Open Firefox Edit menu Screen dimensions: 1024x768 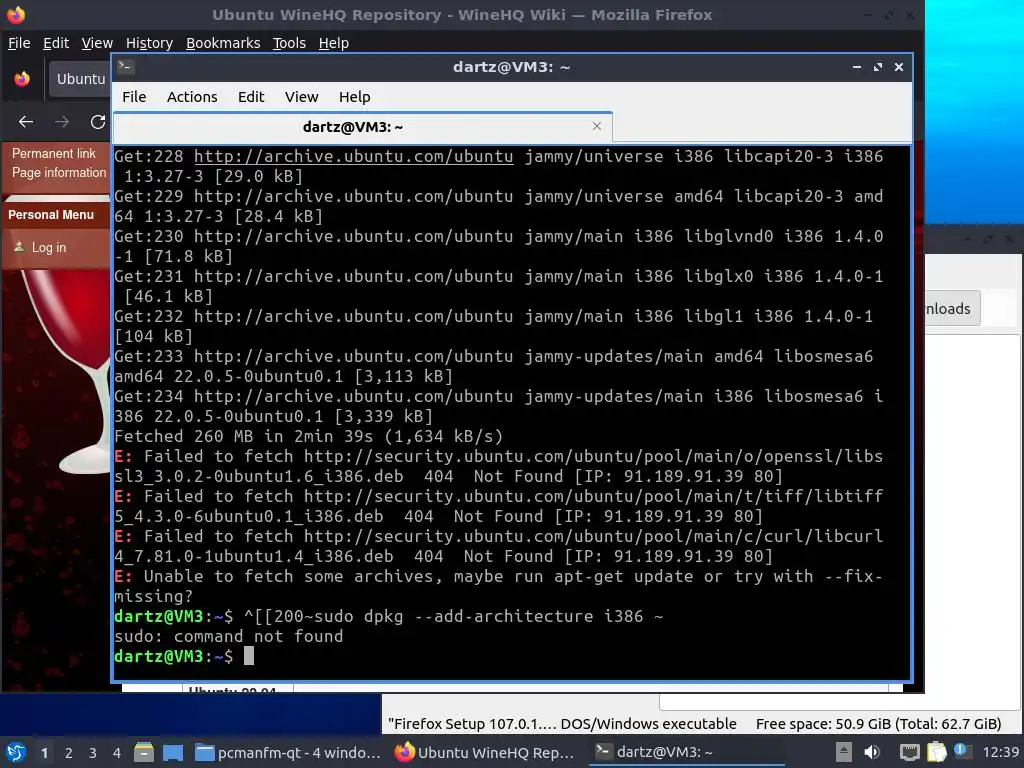[56, 42]
